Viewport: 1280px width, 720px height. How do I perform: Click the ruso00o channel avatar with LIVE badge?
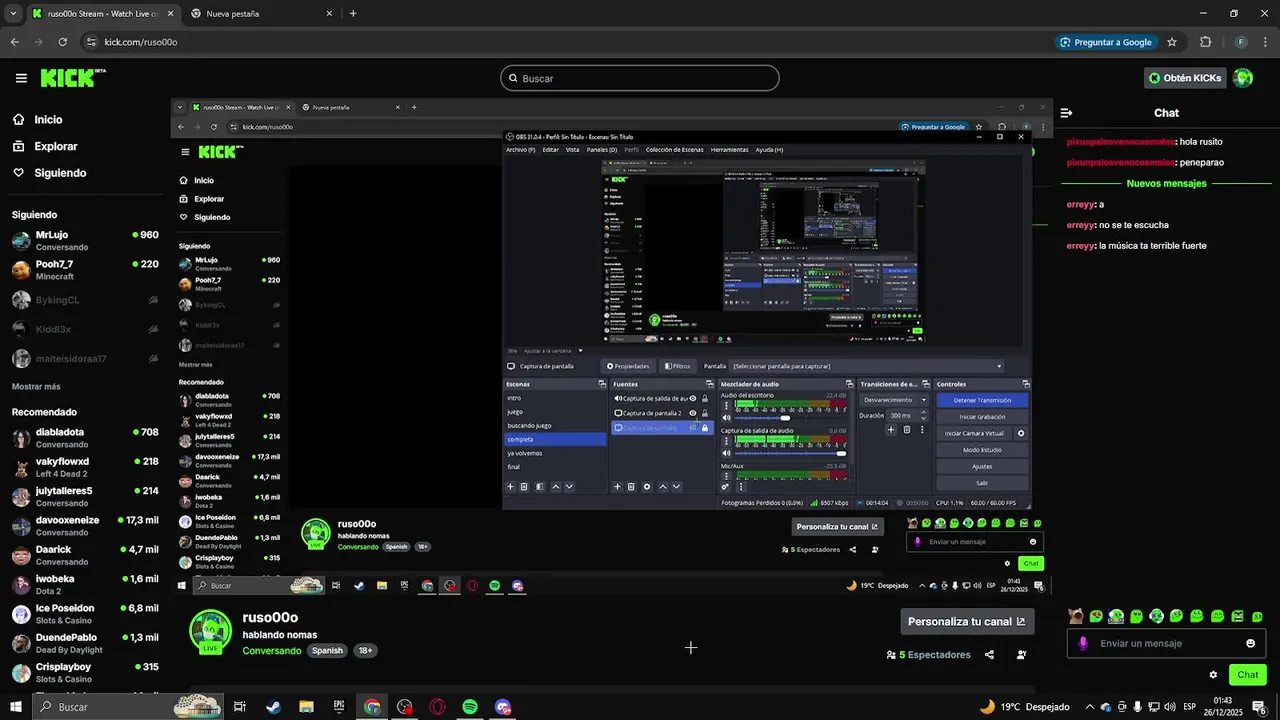(210, 632)
